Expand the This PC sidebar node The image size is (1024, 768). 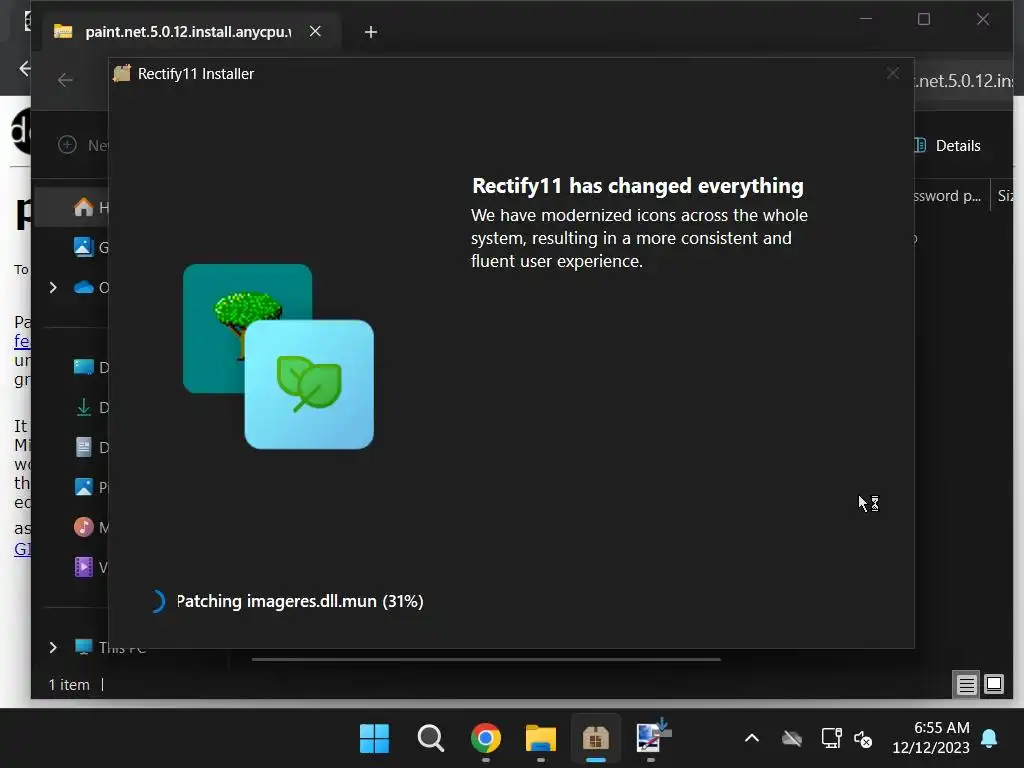coord(53,647)
